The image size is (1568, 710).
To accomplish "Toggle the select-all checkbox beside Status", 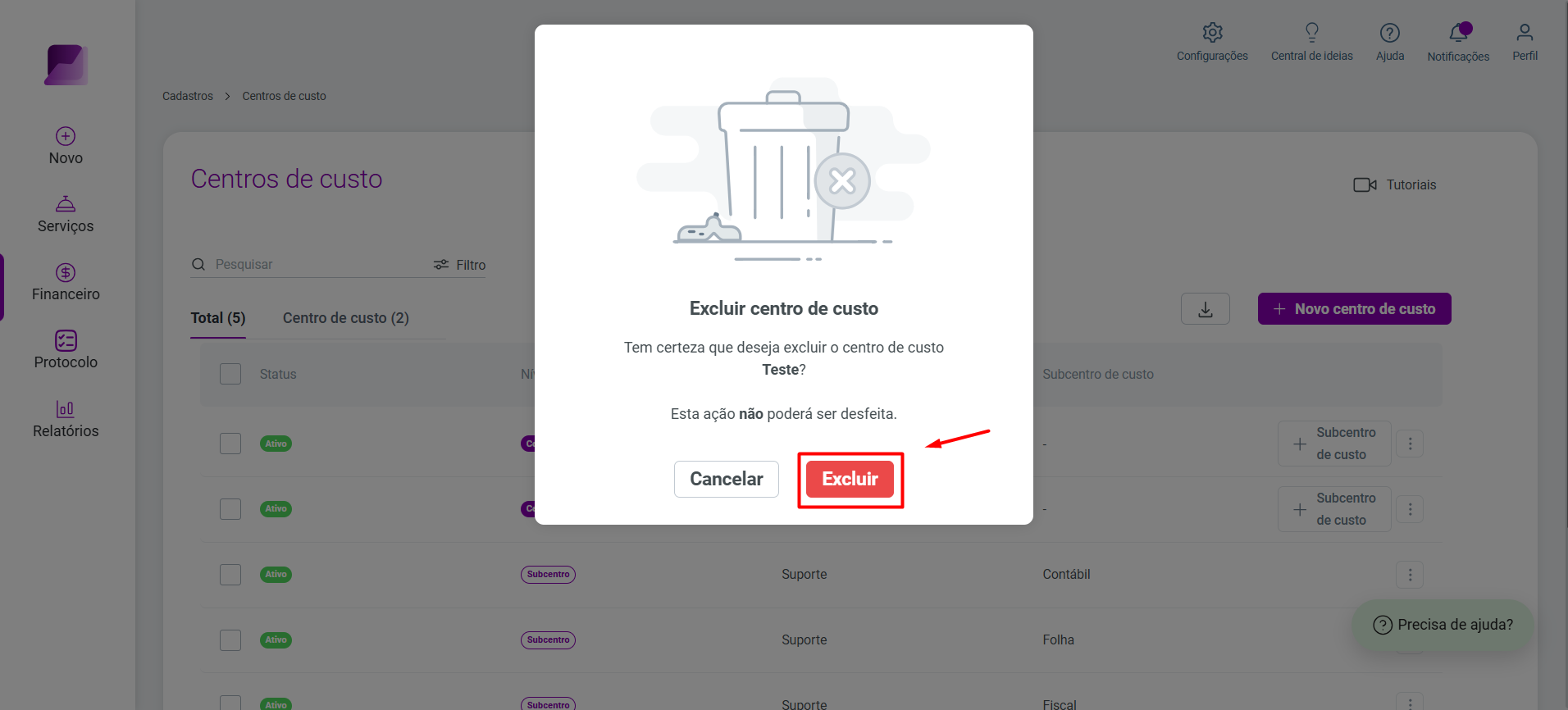I will click(230, 374).
